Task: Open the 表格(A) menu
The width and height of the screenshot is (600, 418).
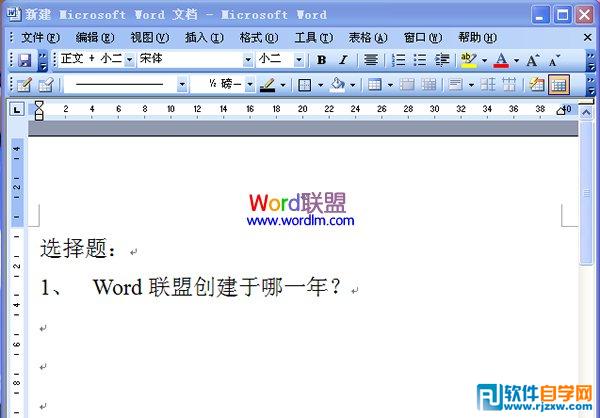Action: pyautogui.click(x=368, y=38)
